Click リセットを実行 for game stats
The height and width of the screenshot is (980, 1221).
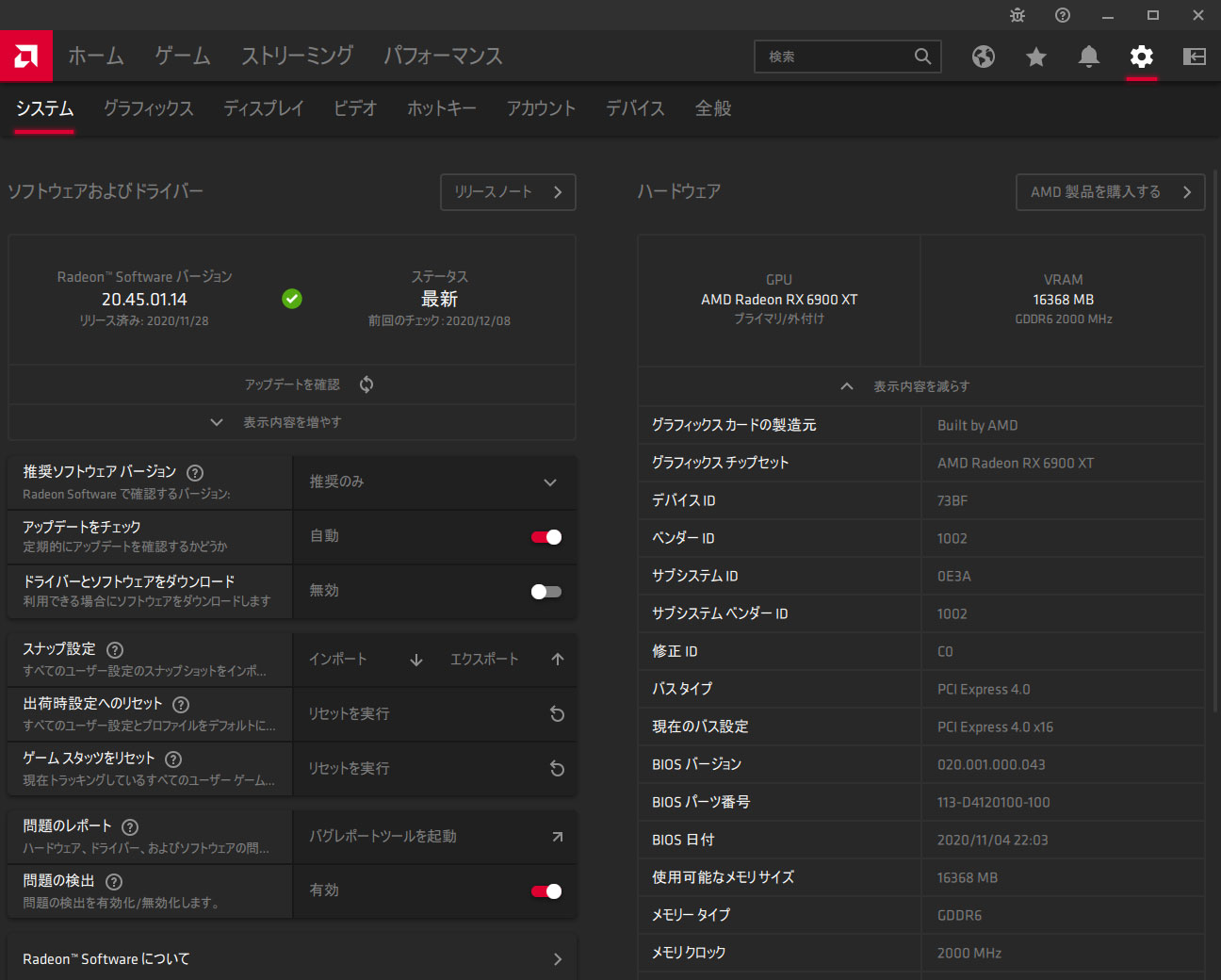(349, 769)
